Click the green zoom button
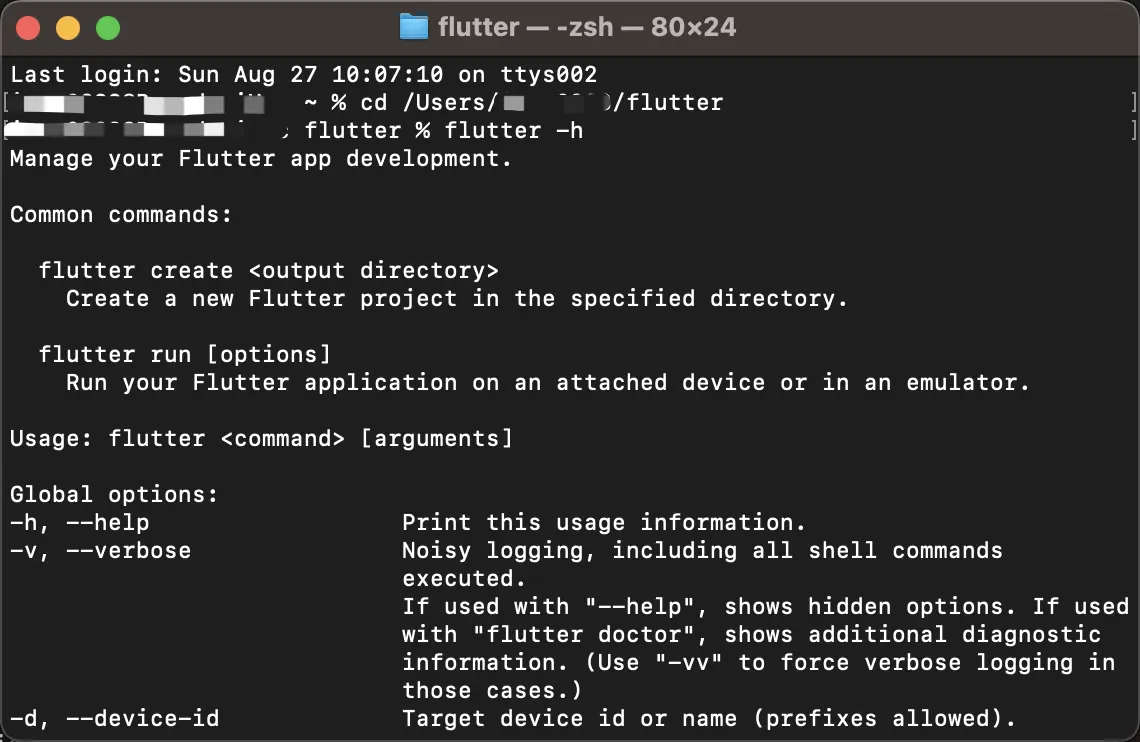1140x742 pixels. (x=108, y=28)
